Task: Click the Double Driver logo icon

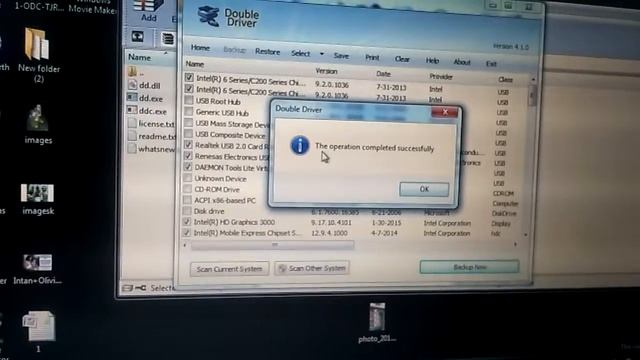Action: click(x=209, y=17)
